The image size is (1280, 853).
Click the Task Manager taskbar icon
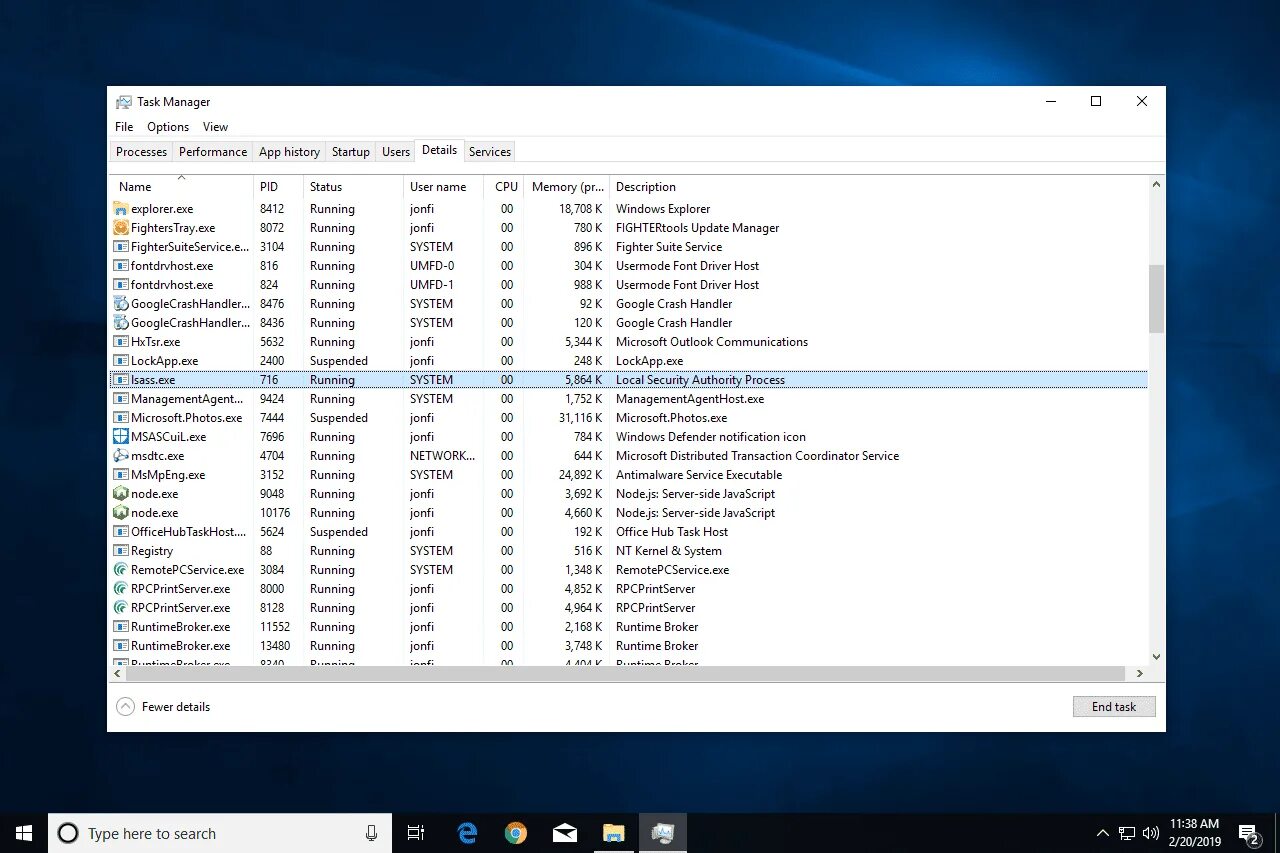tap(663, 833)
